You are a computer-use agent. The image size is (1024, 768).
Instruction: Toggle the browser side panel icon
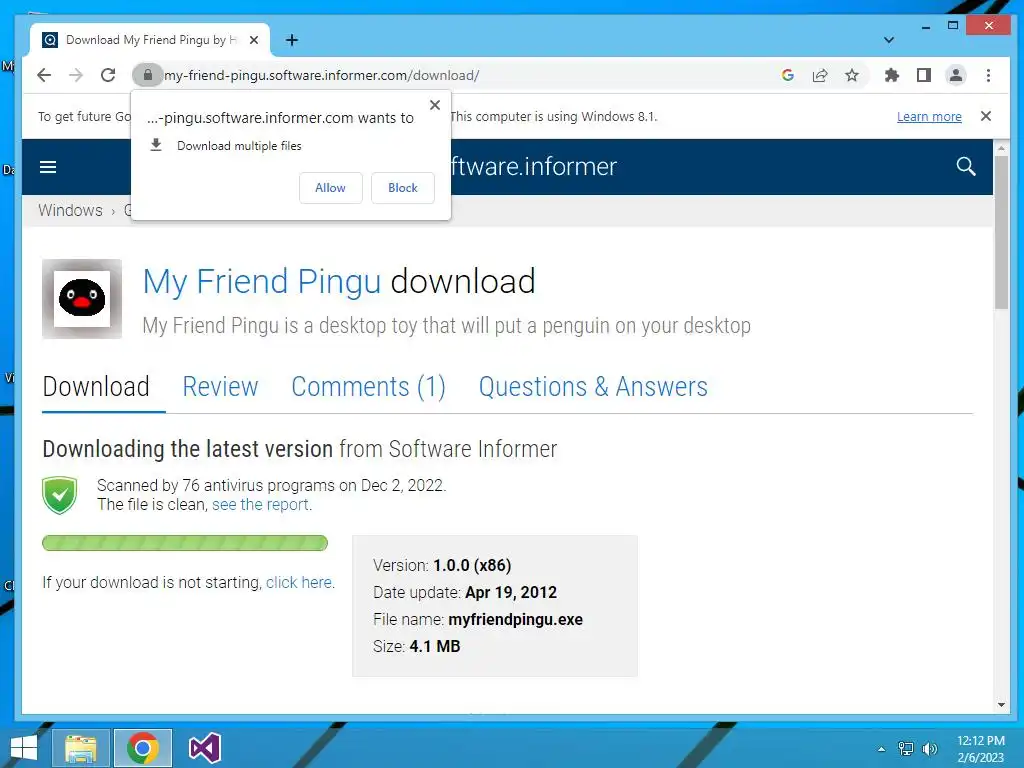point(923,75)
